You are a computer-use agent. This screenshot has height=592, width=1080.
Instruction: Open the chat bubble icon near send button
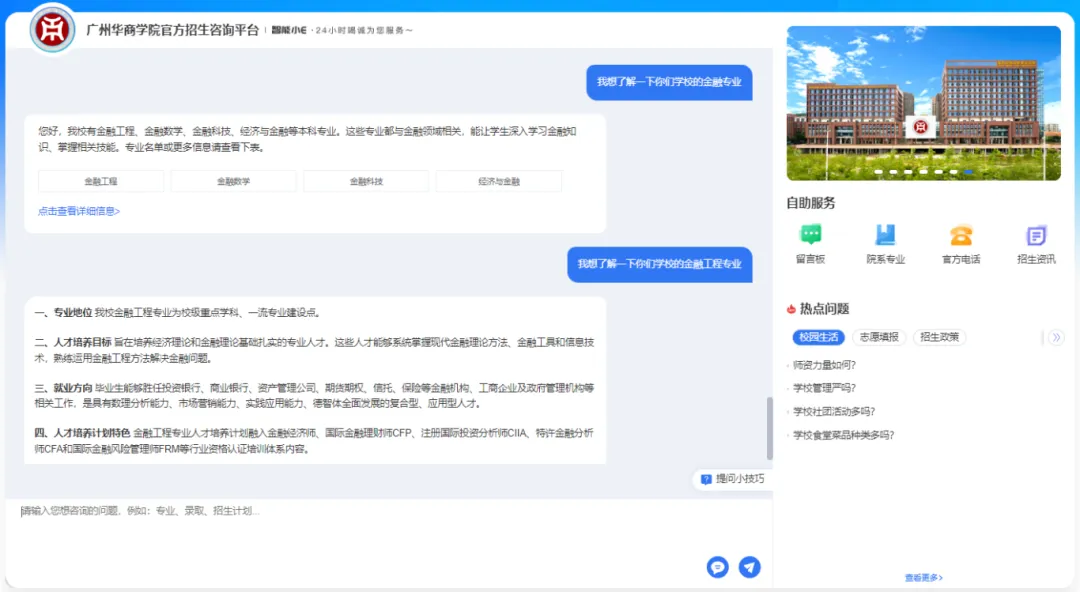coord(717,567)
